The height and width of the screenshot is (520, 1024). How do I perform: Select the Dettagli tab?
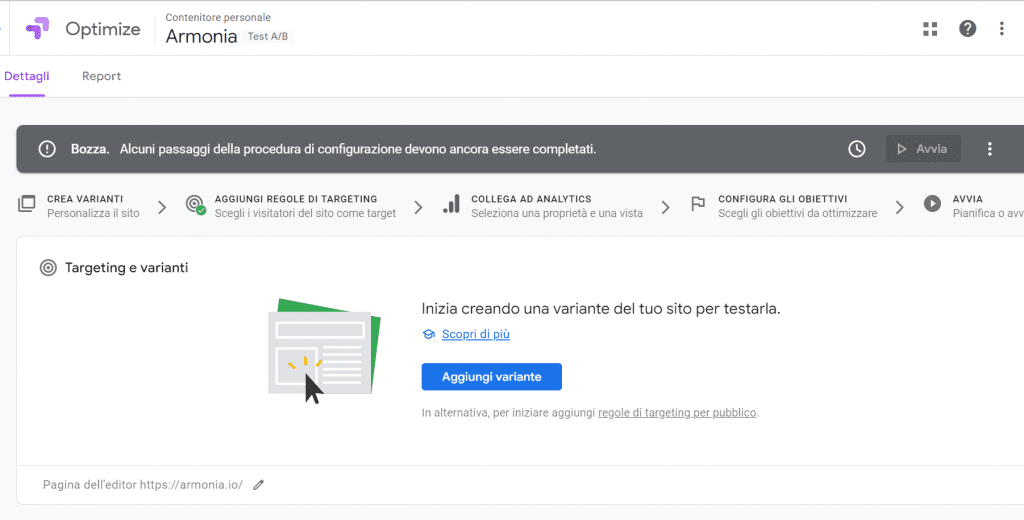click(x=27, y=76)
